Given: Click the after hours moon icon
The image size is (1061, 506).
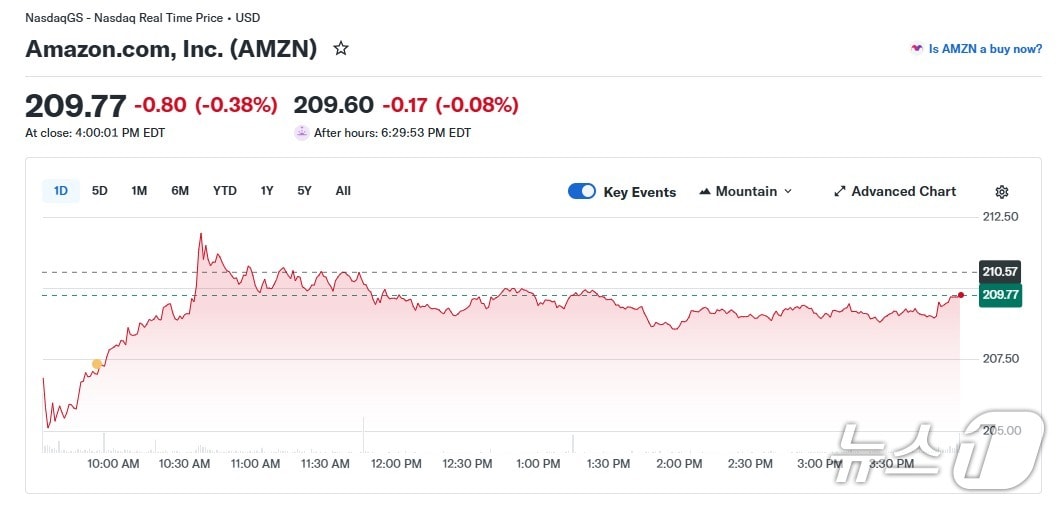Looking at the screenshot, I should pyautogui.click(x=301, y=132).
